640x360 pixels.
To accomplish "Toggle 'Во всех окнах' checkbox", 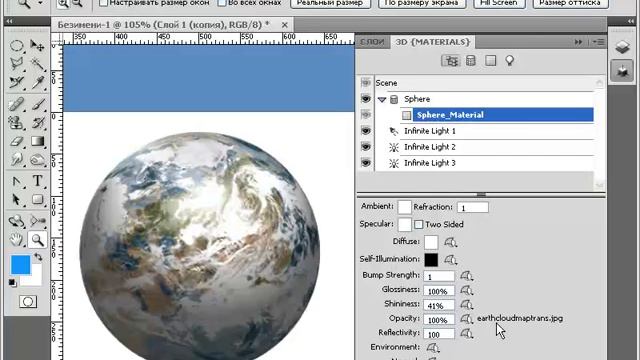I will [x=222, y=3].
